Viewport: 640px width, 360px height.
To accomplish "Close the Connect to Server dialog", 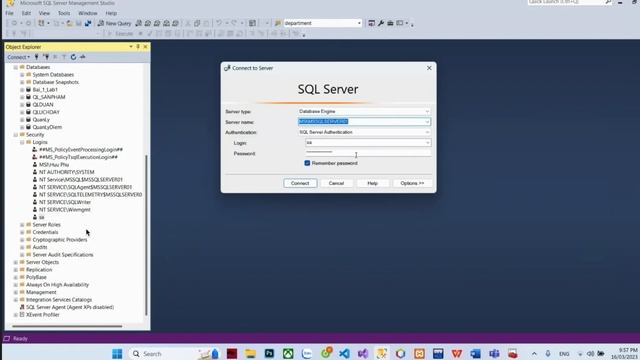I will pyautogui.click(x=429, y=68).
